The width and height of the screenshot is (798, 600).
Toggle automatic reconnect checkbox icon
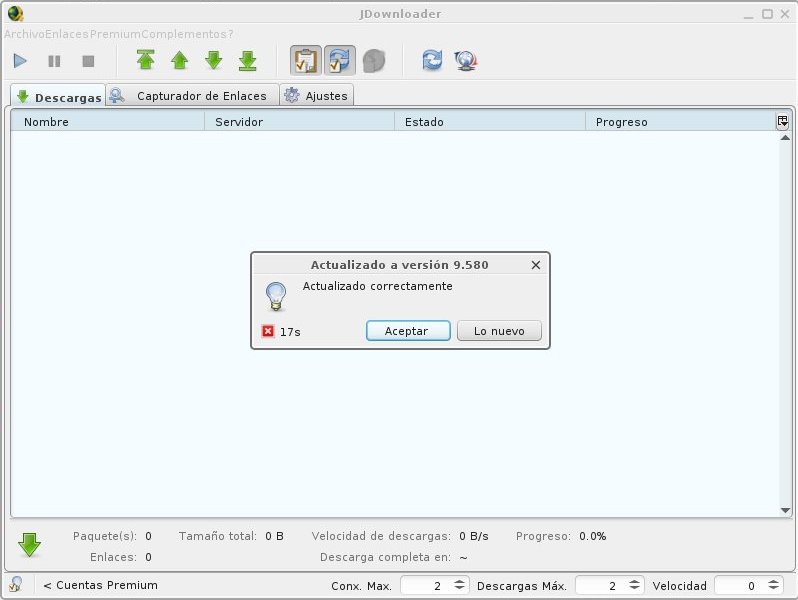click(339, 61)
